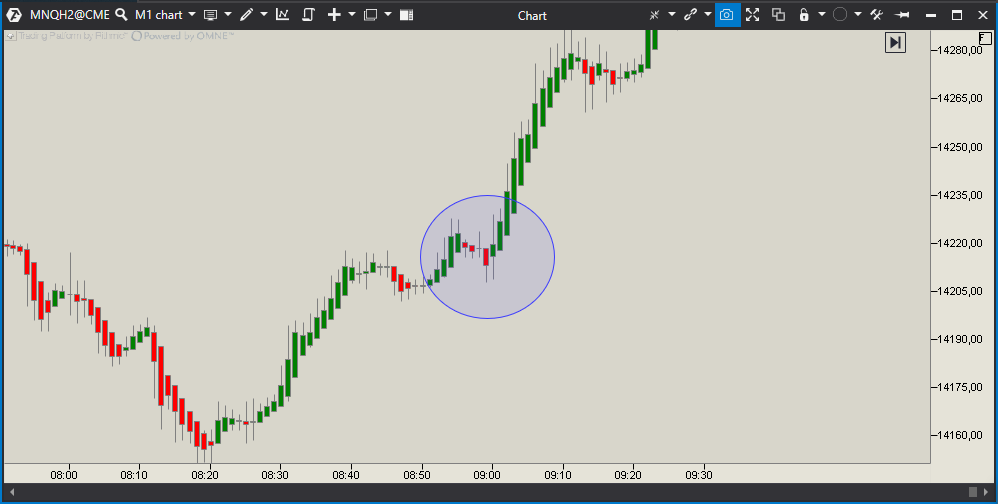Click the Chart window title text
This screenshot has height=504, width=998.
click(532, 15)
